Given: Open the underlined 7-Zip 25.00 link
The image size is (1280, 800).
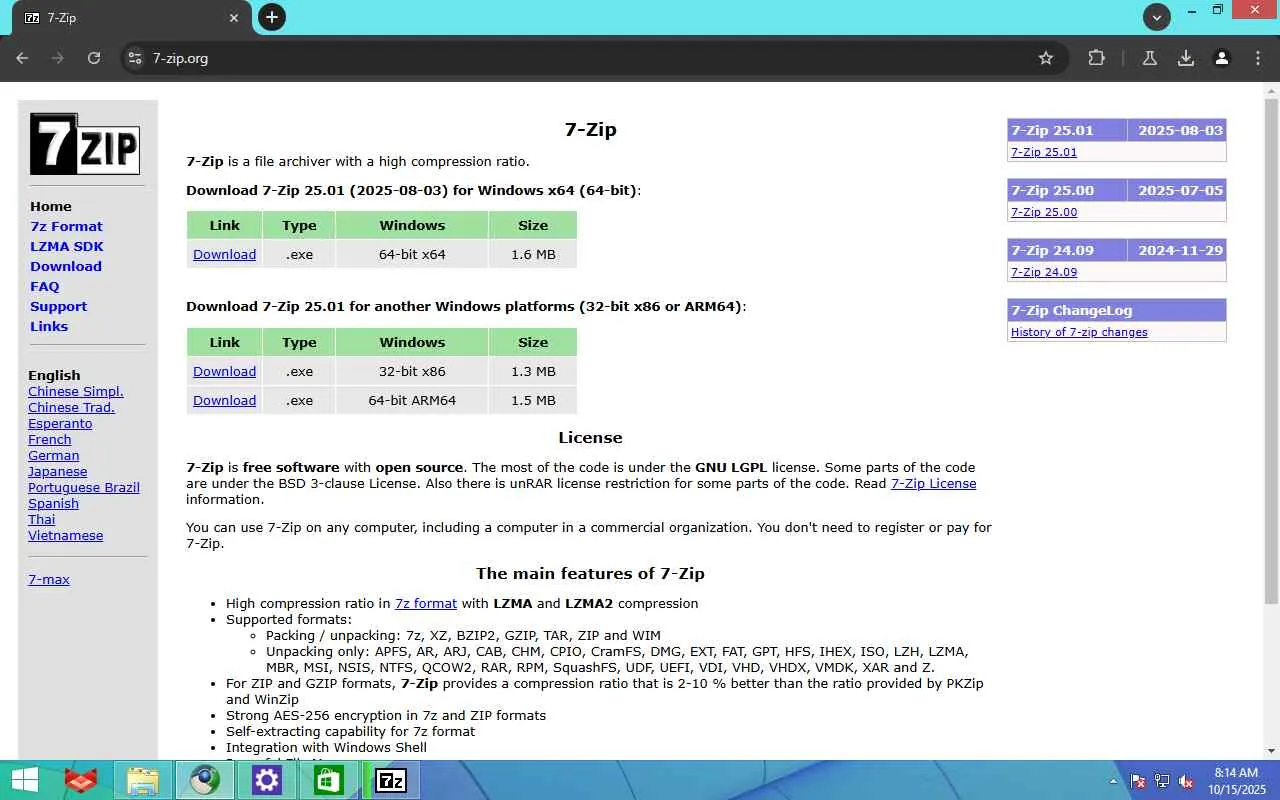Looking at the screenshot, I should pyautogui.click(x=1044, y=212).
